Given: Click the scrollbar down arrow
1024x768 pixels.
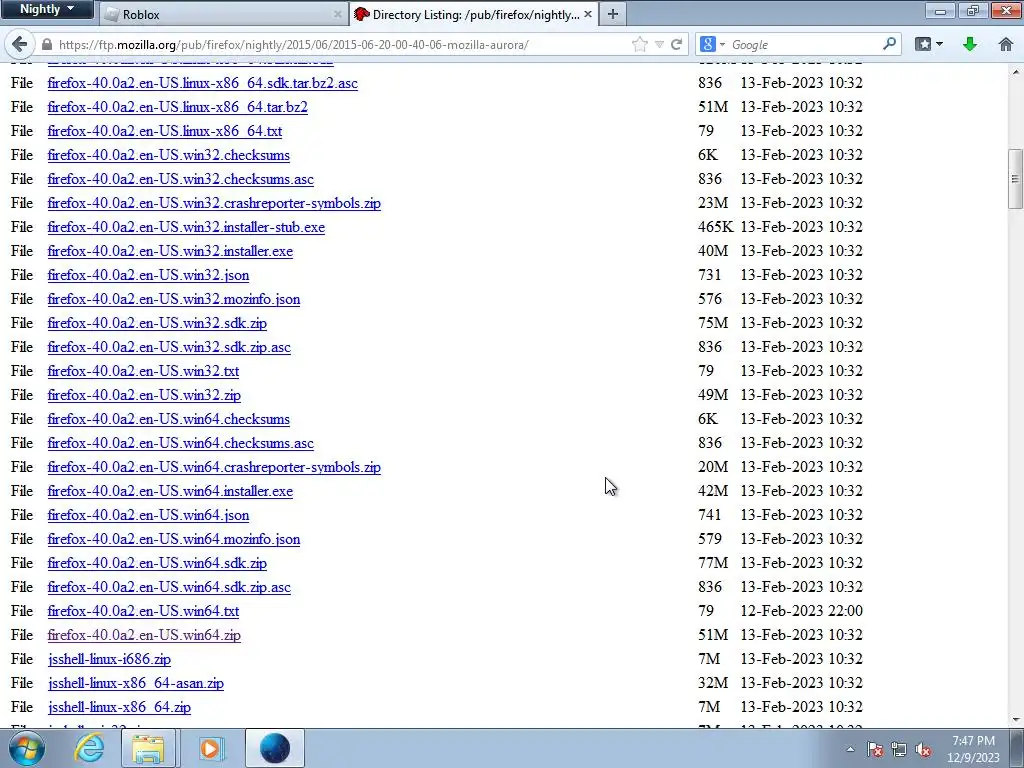Looking at the screenshot, I should pos(1015,720).
